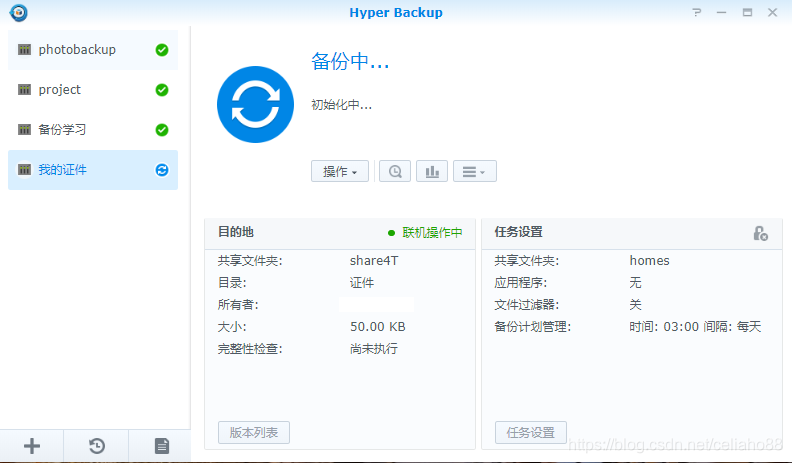The image size is (792, 463).
Task: Minimize the Hyper Backup window
Action: pyautogui.click(x=721, y=12)
